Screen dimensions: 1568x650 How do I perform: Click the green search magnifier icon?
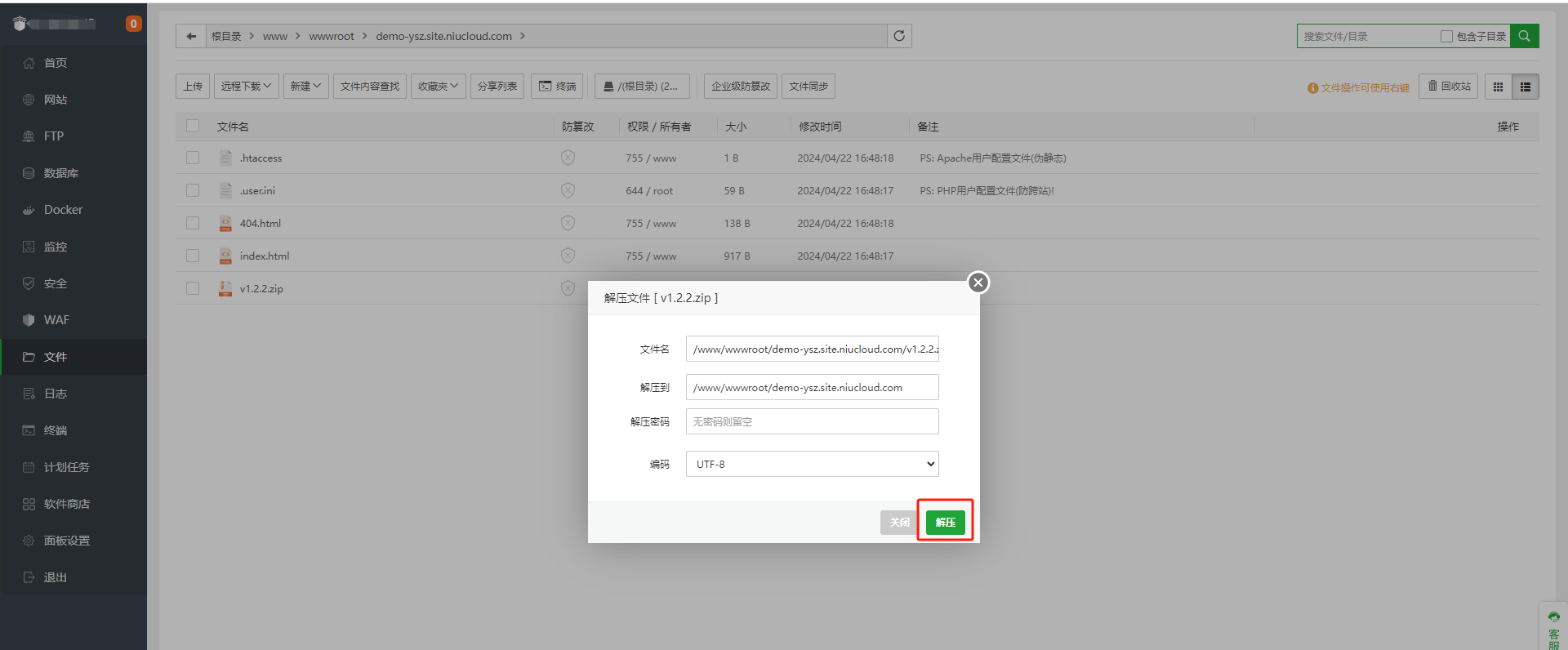pos(1524,36)
